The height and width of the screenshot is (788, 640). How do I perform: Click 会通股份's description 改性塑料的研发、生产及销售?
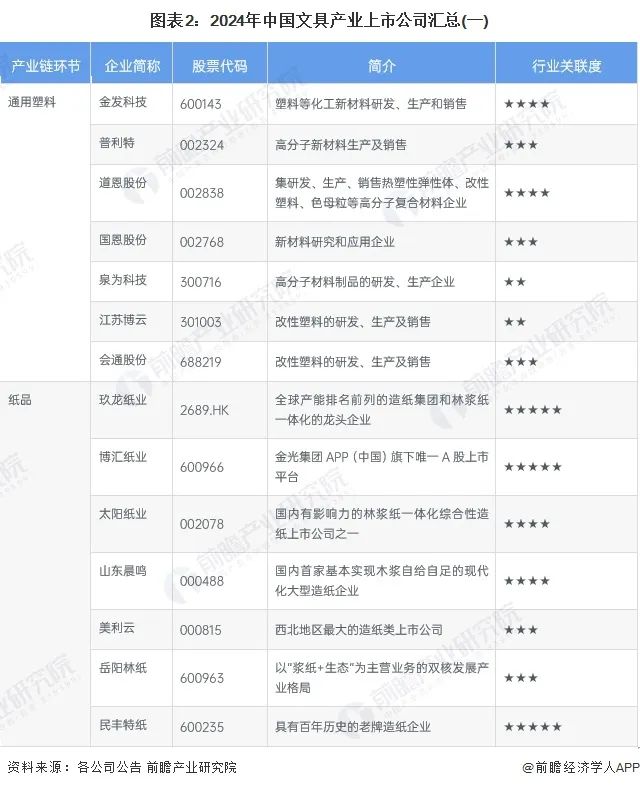353,362
